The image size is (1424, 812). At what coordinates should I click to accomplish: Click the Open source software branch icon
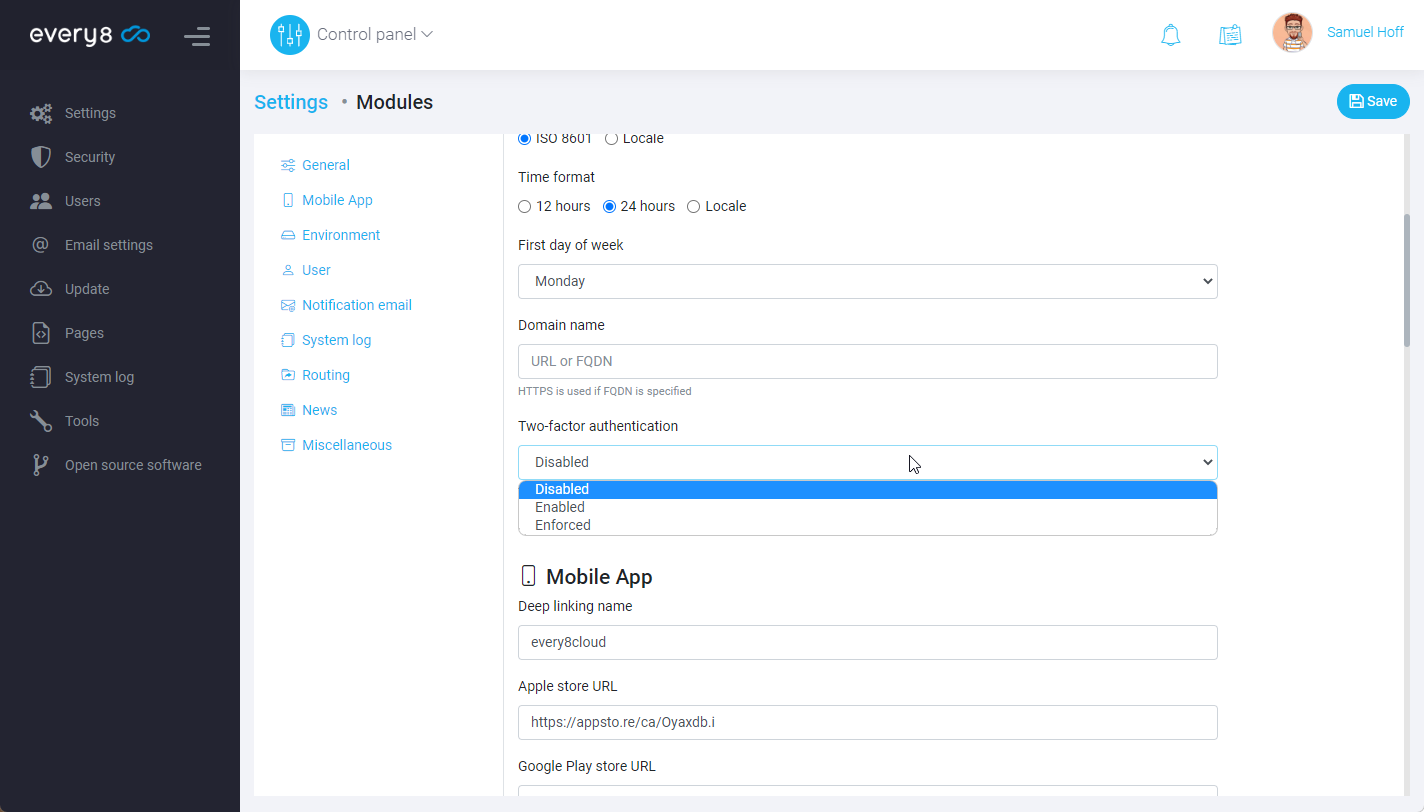[41, 465]
